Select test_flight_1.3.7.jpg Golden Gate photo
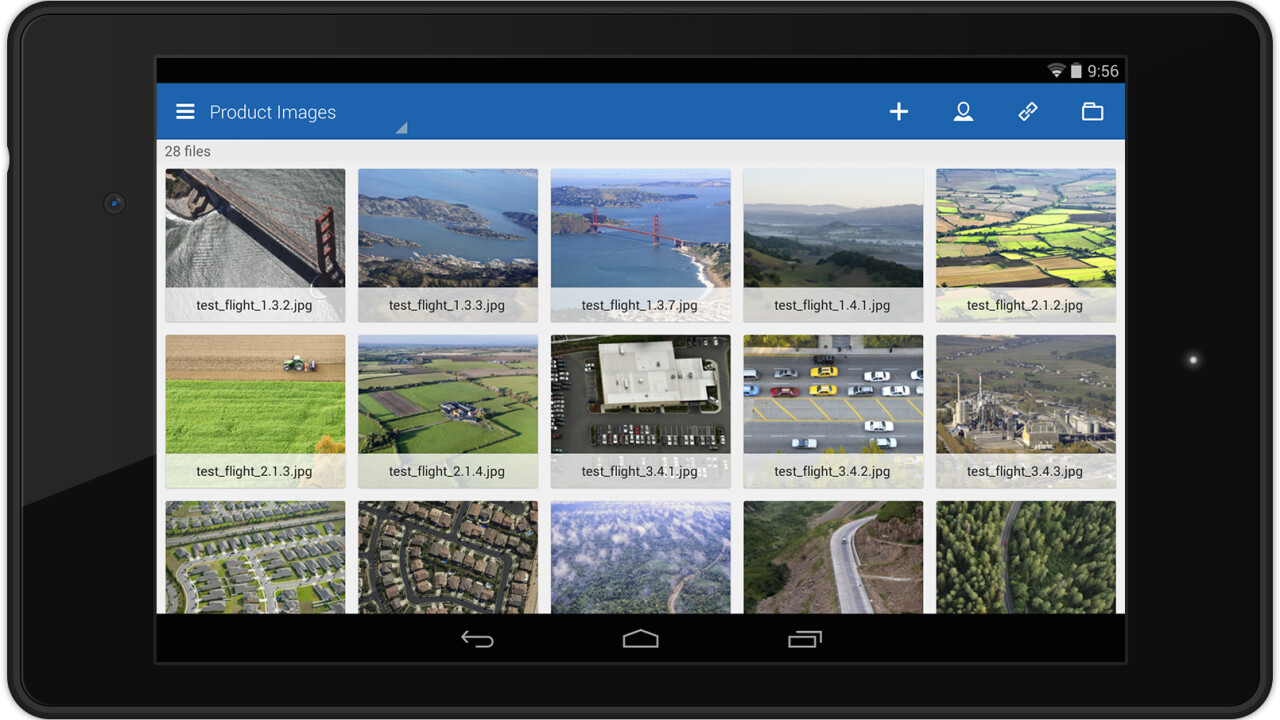This screenshot has width=1280, height=720. [640, 240]
